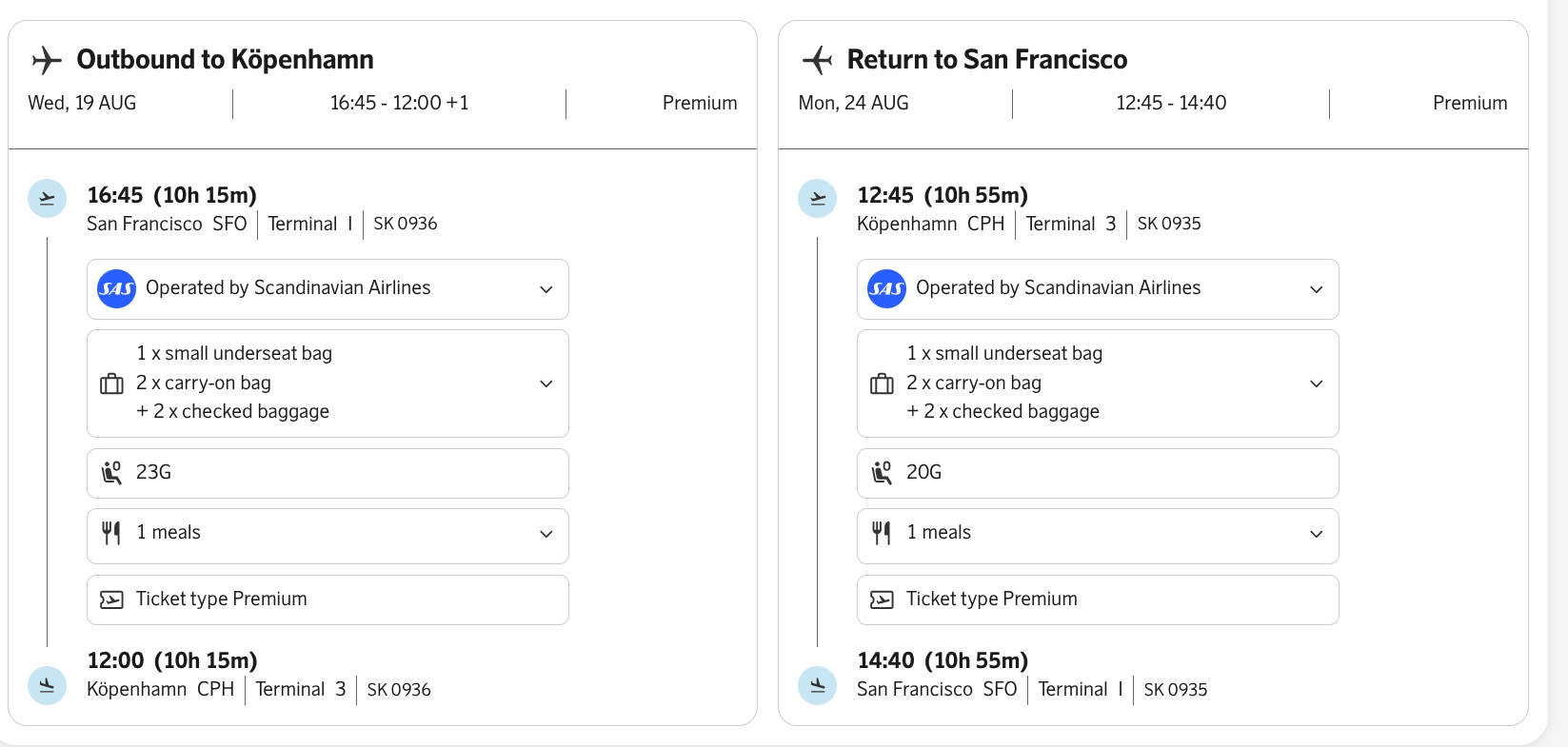Click return departure time 12:45 (10h 55m)
This screenshot has width=1568, height=747.
943,195
